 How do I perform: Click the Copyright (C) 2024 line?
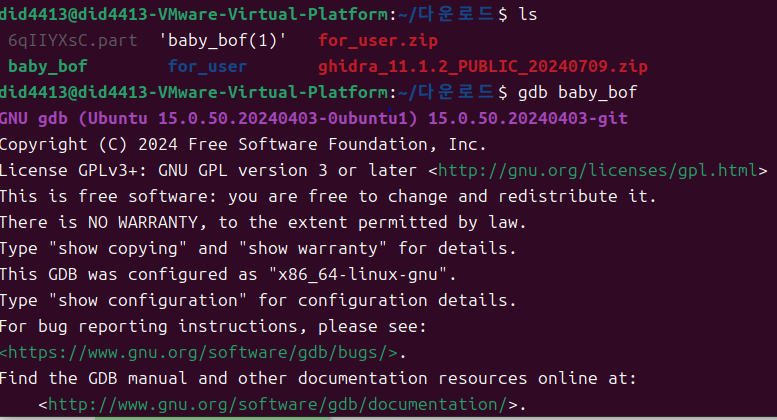coord(243,145)
